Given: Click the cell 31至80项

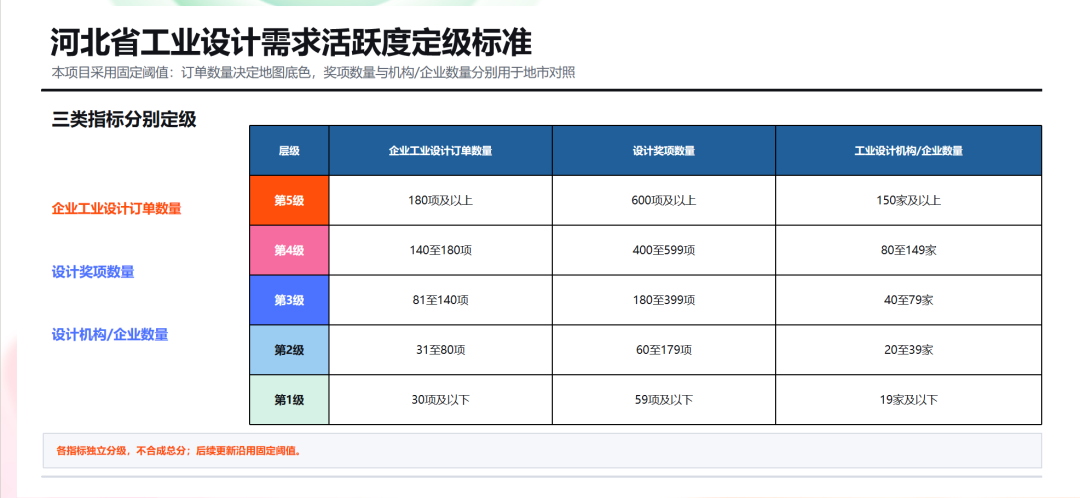Looking at the screenshot, I should pyautogui.click(x=441, y=350).
